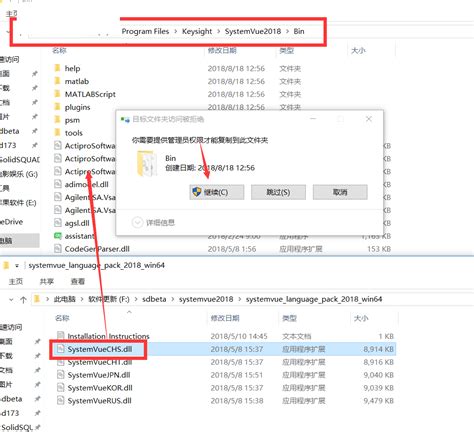Select the SystemVueCHT.dll file icon

[x=60, y=362]
